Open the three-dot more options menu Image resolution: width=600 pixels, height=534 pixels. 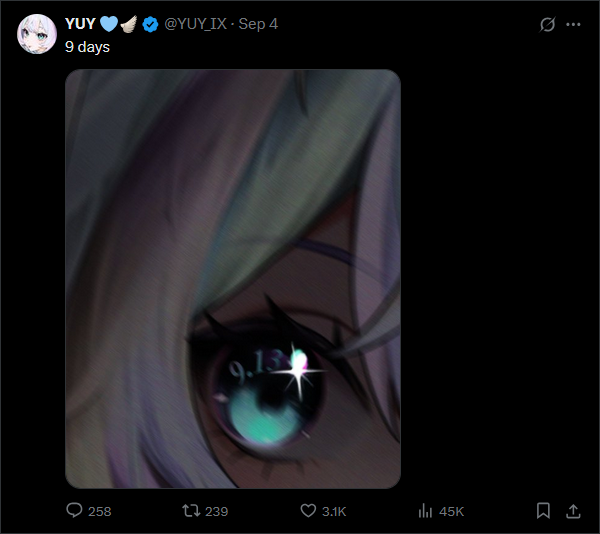tap(573, 24)
